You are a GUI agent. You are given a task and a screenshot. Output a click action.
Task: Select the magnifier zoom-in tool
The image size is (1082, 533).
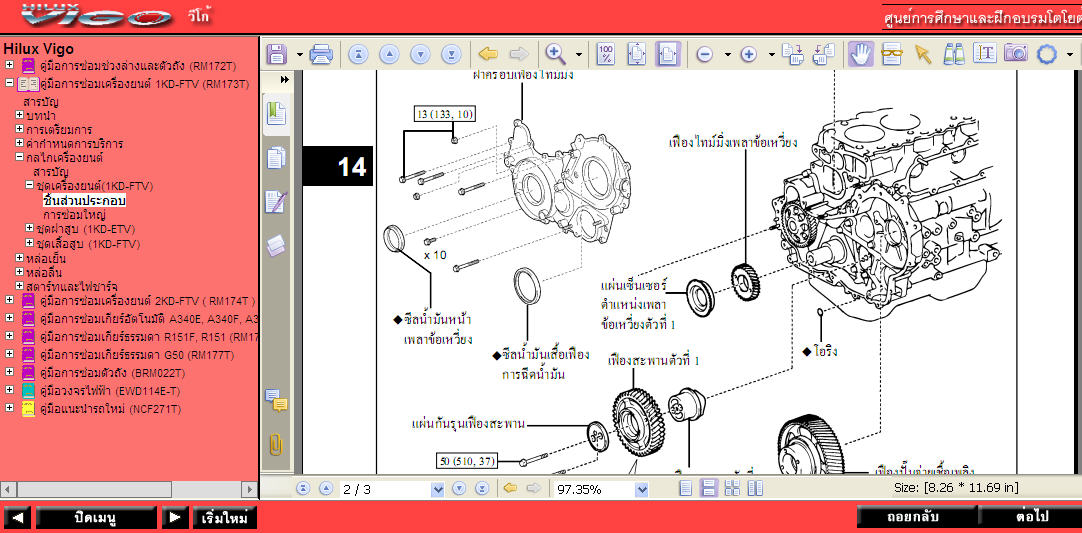click(556, 54)
